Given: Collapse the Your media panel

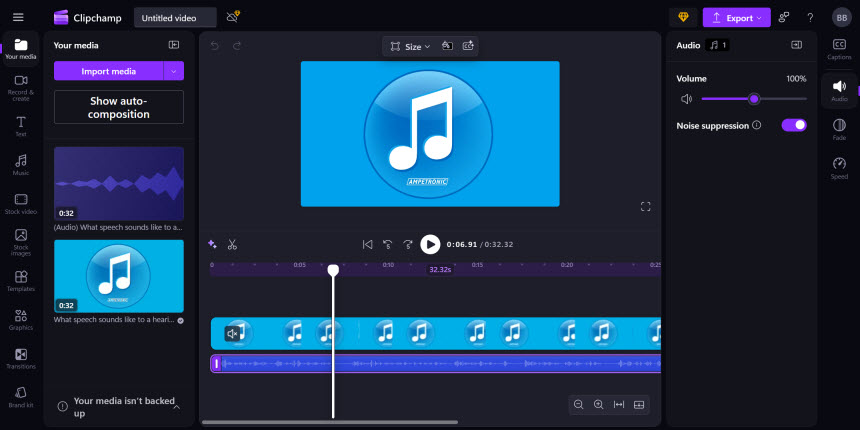Looking at the screenshot, I should pos(174,45).
